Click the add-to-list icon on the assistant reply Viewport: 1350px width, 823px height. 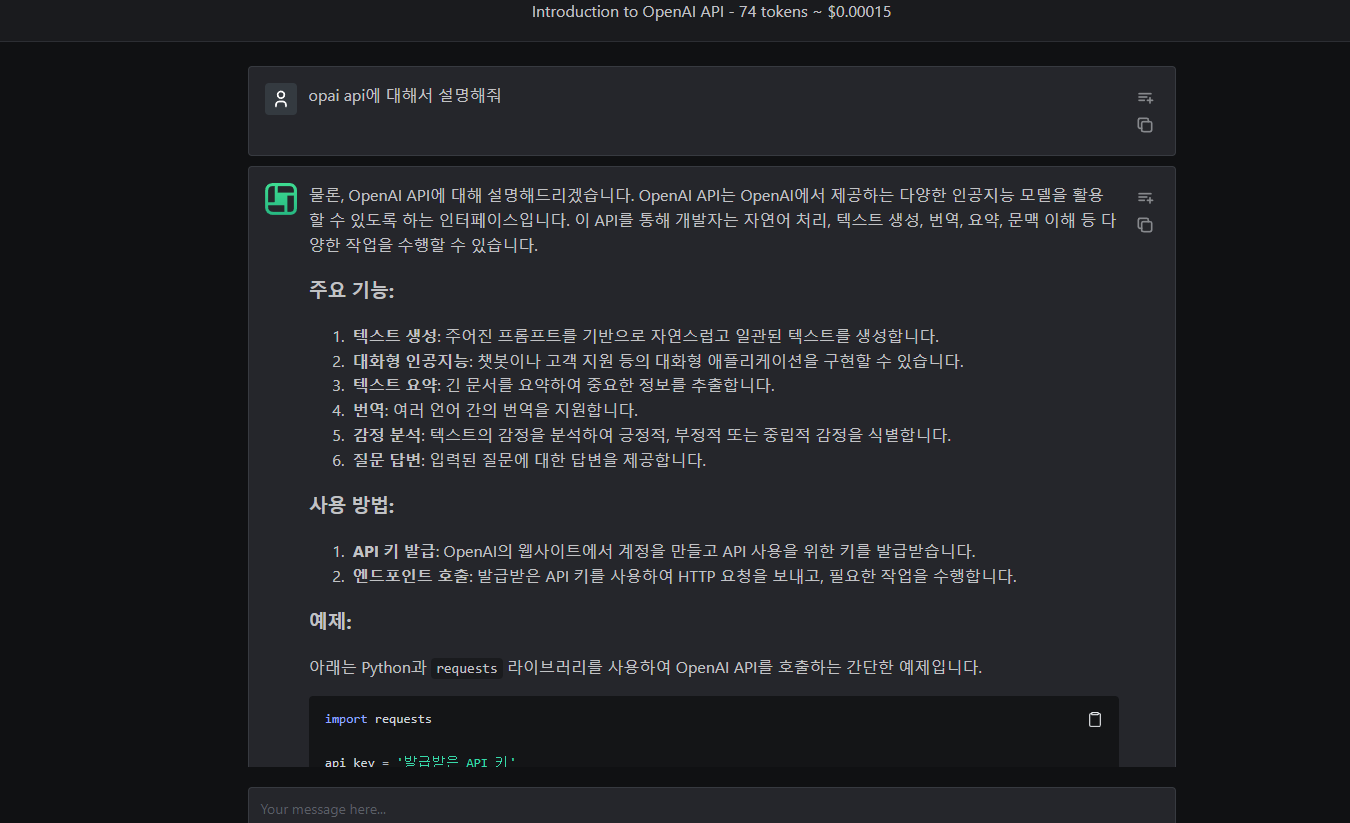(1145, 197)
